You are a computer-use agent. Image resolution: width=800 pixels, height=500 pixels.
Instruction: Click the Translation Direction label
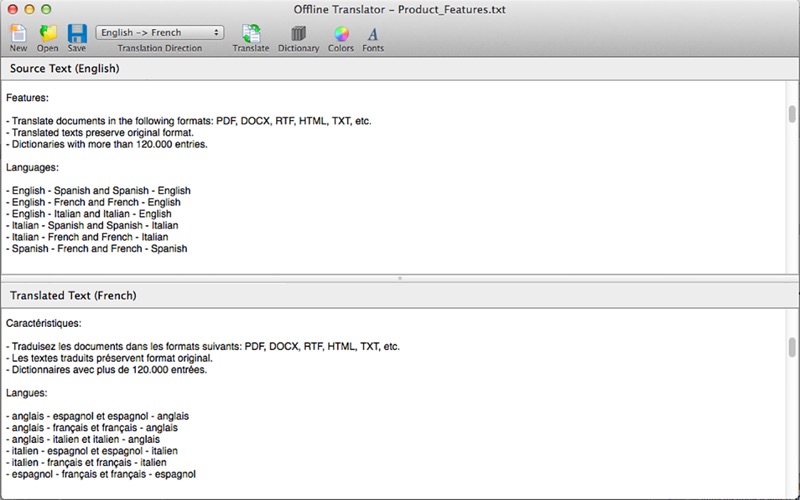coord(160,48)
